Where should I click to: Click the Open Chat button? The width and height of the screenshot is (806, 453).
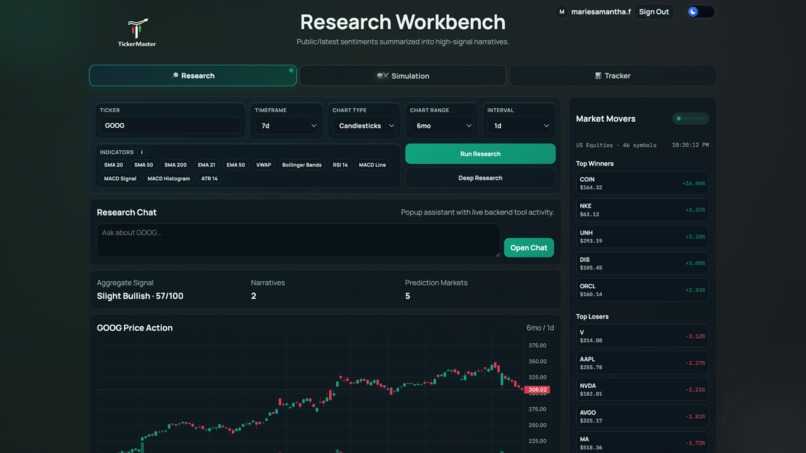tap(528, 248)
